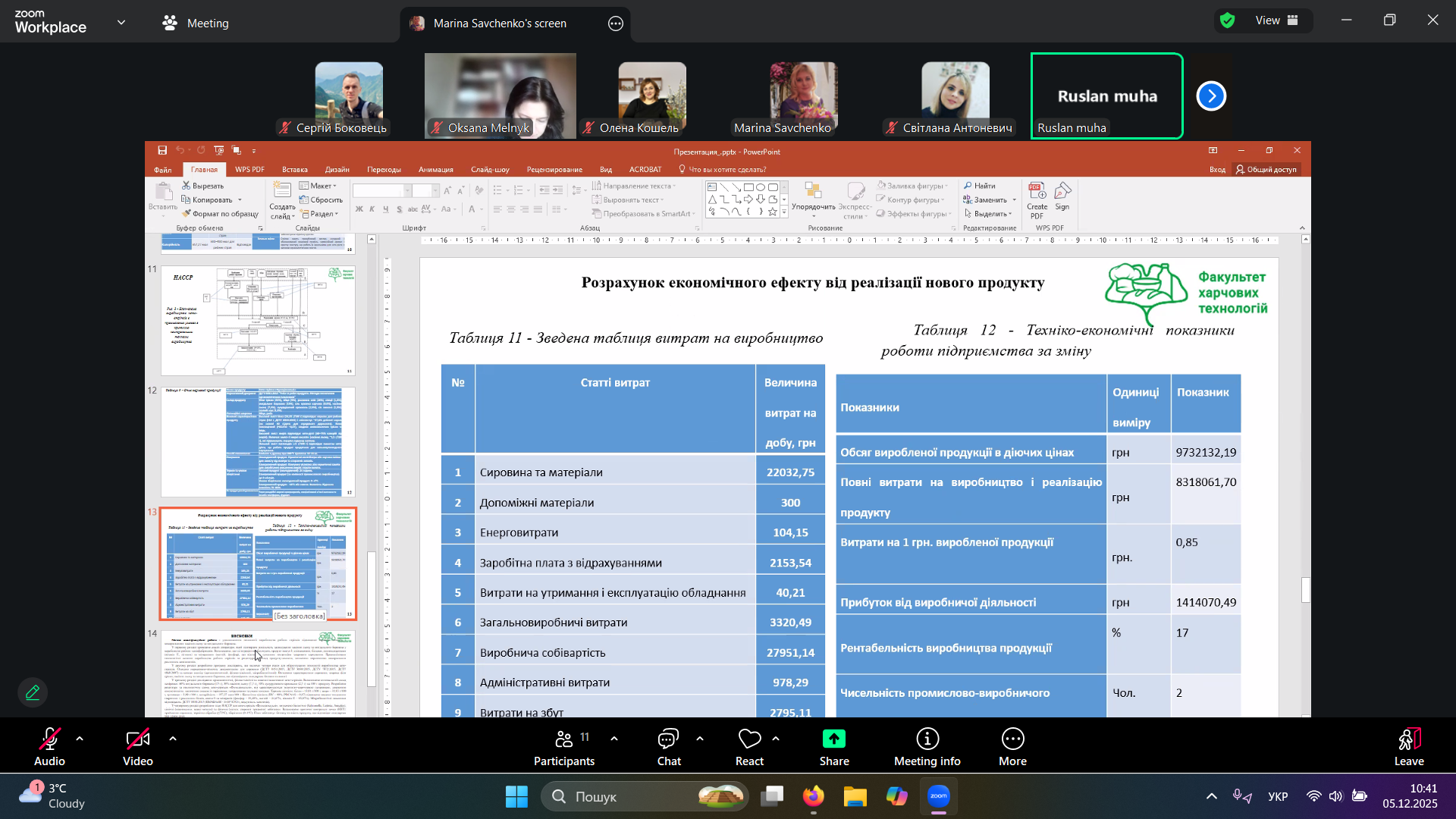Screen dimensions: 1456x819
Task: Expand audio options arrow next to Audio
Action: 80,738
